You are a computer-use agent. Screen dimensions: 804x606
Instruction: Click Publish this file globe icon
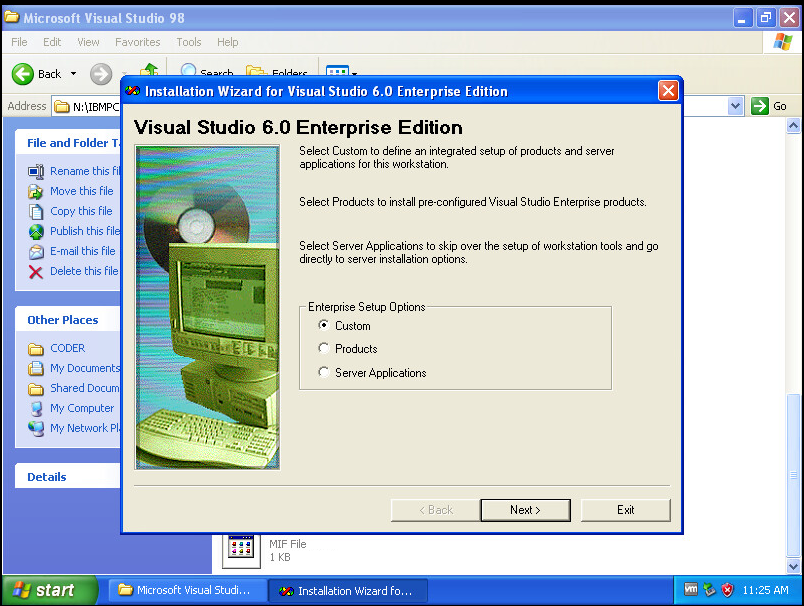point(36,232)
